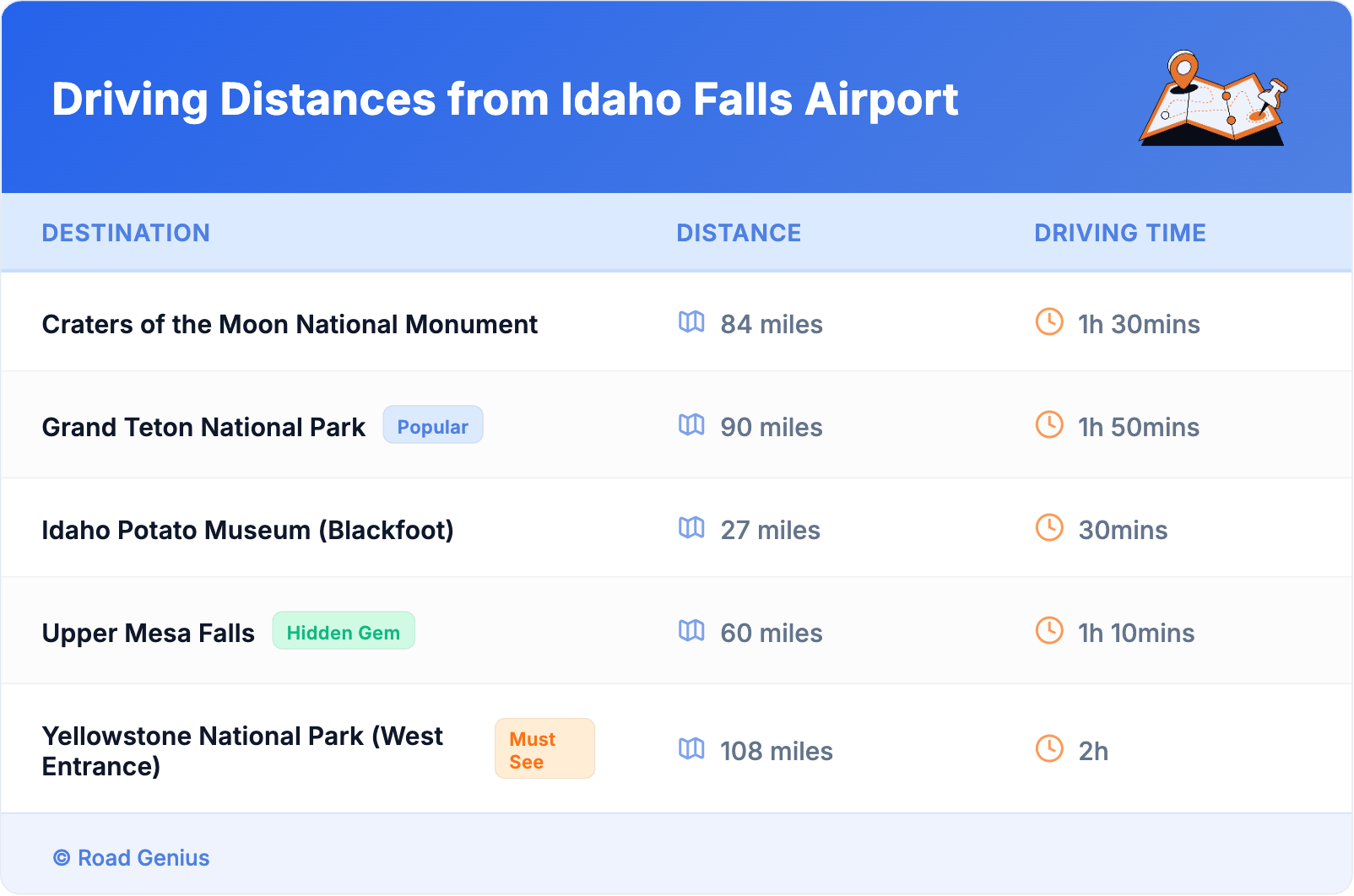Click the clock icon beside 1h 50mins
Image resolution: width=1354 pixels, height=896 pixels.
click(1049, 425)
